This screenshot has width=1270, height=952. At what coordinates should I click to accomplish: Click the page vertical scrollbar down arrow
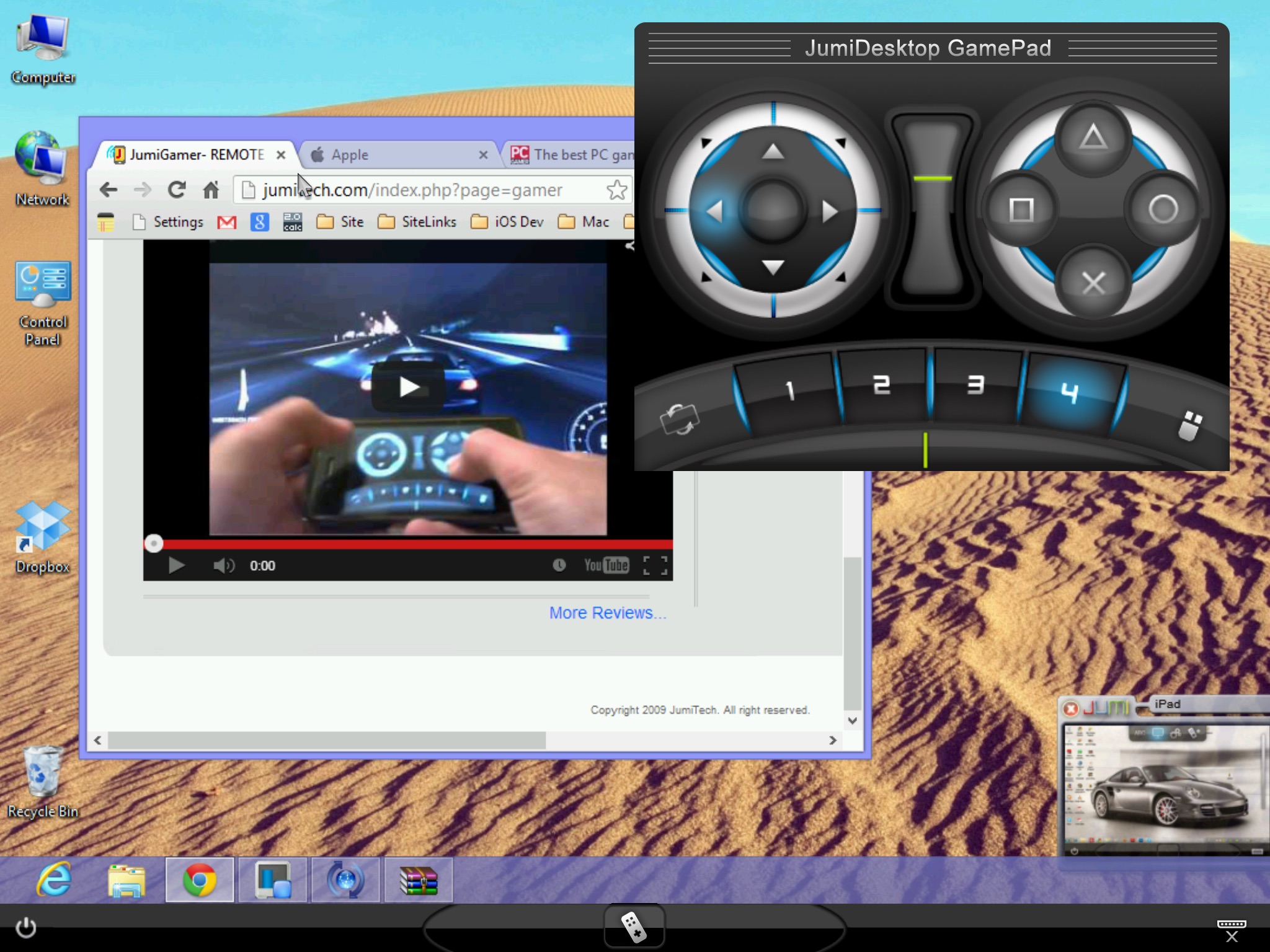click(x=853, y=720)
